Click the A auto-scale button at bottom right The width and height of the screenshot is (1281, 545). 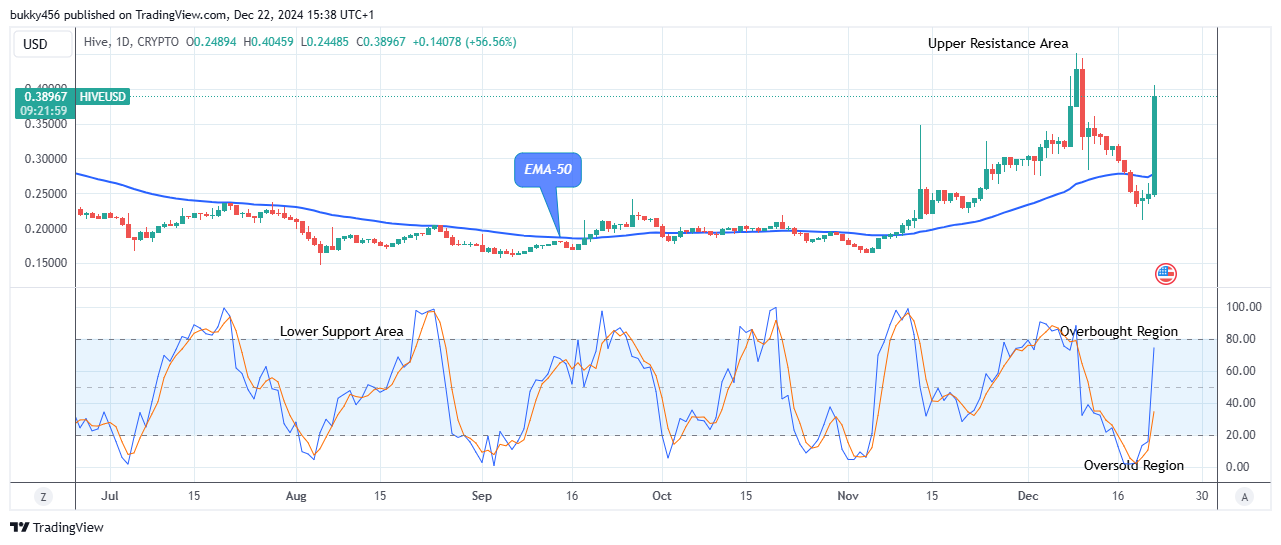(1243, 496)
